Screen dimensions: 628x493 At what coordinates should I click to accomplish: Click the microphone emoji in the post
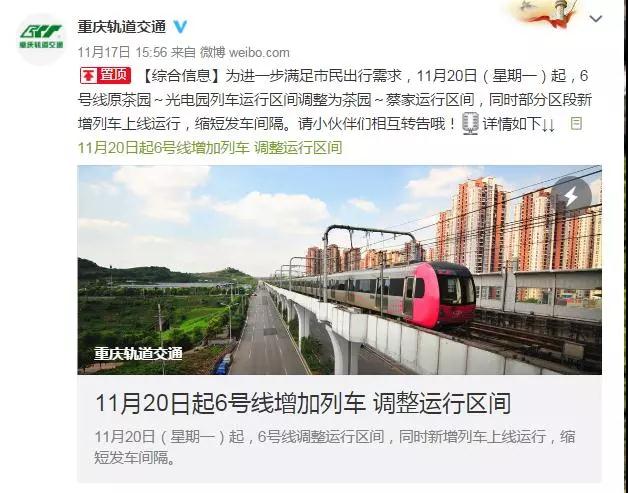pyautogui.click(x=470, y=123)
